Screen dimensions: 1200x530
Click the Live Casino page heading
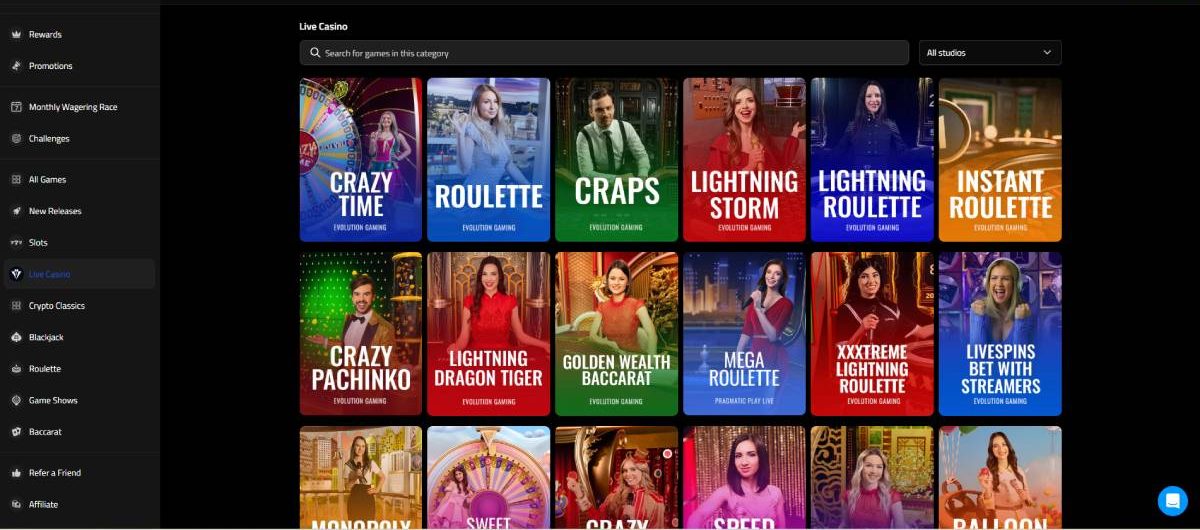point(324,26)
